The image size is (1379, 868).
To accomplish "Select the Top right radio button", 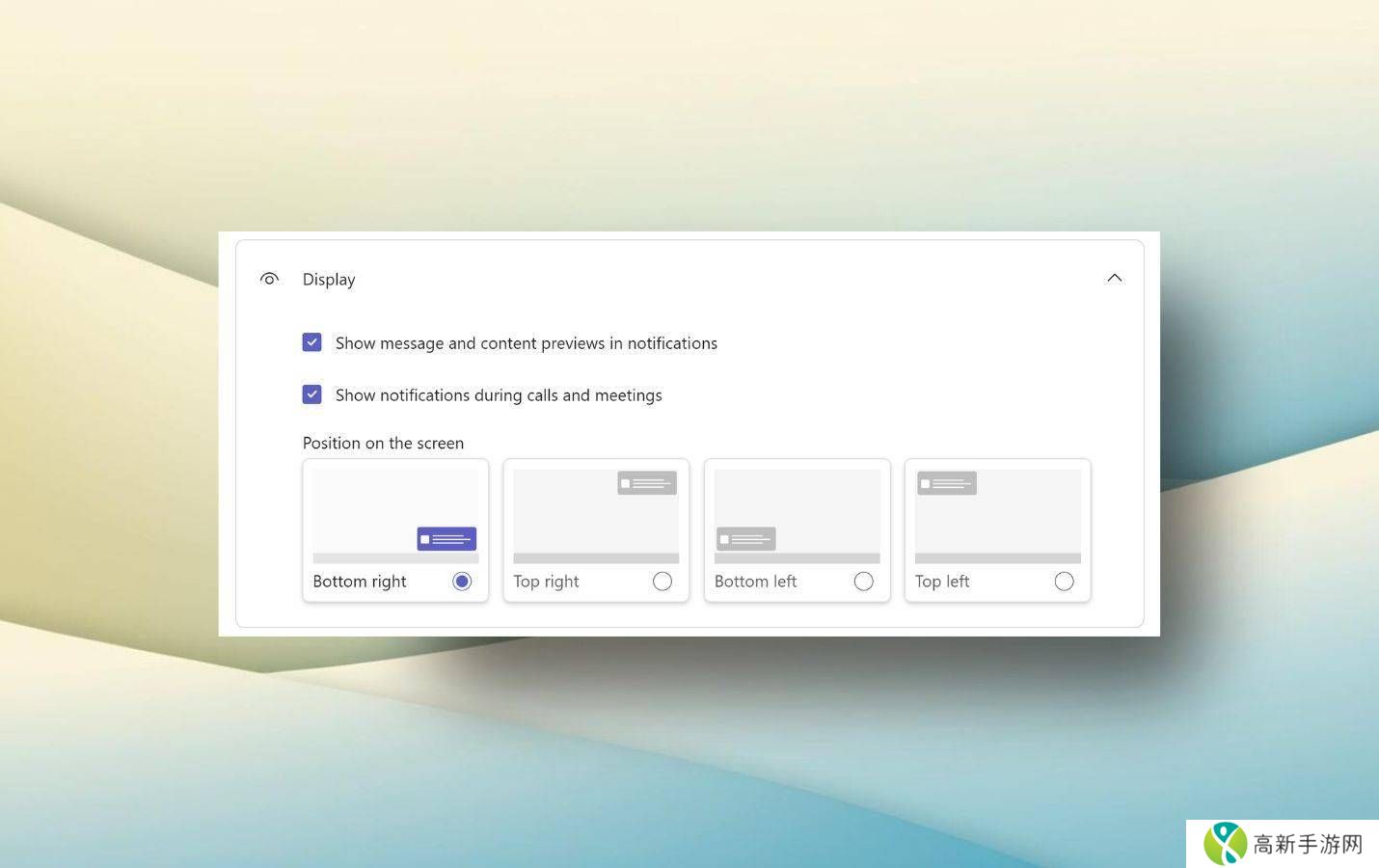I will (x=662, y=581).
